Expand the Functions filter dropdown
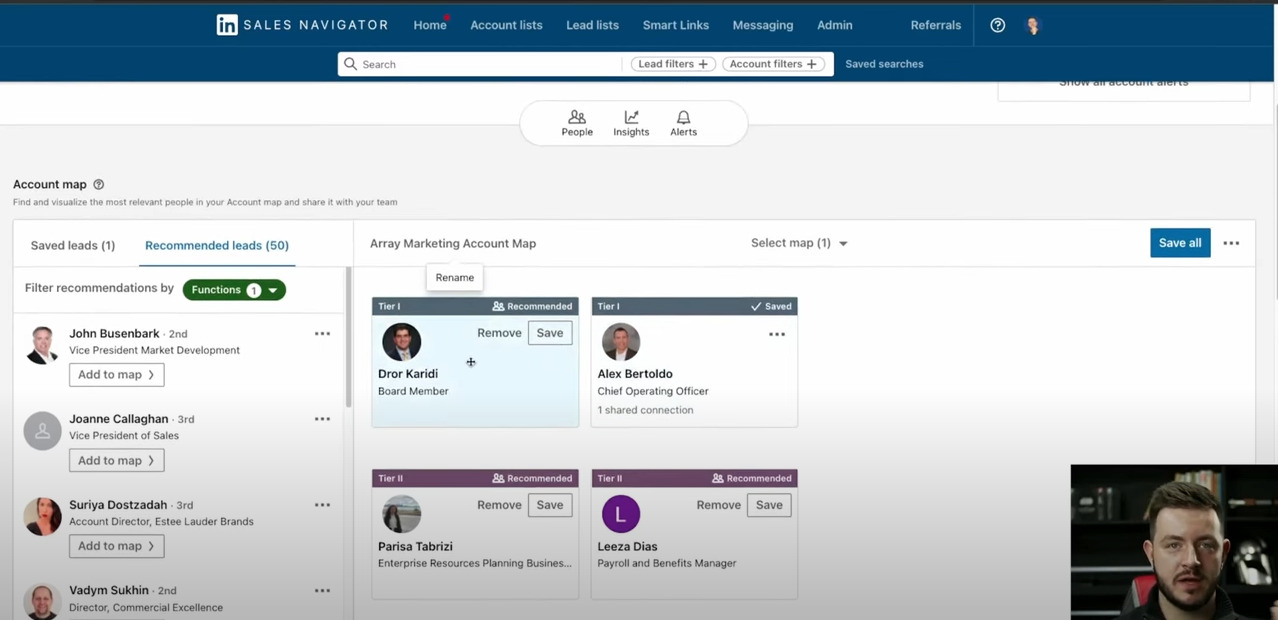 234,290
